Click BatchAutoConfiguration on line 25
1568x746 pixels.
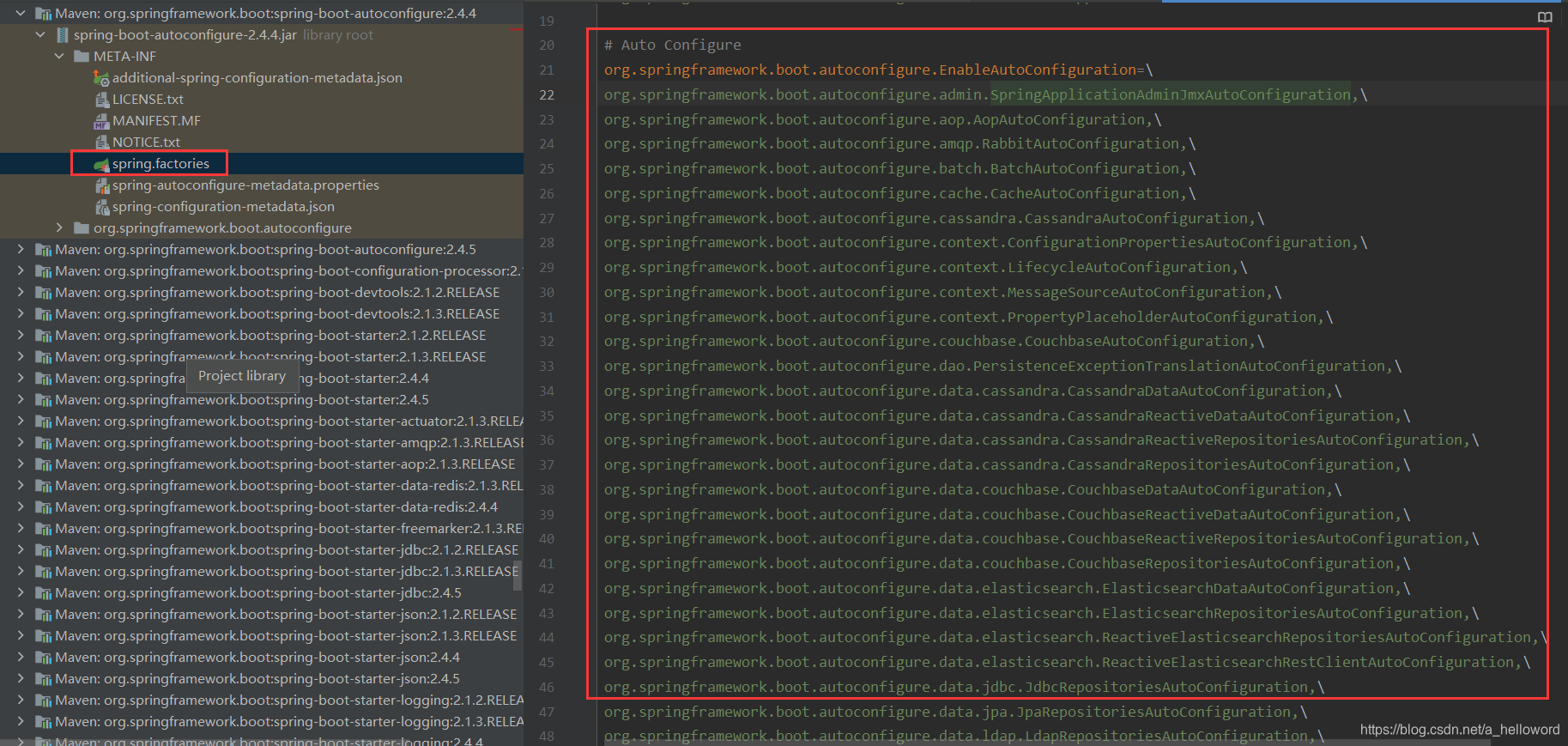(x=1085, y=169)
